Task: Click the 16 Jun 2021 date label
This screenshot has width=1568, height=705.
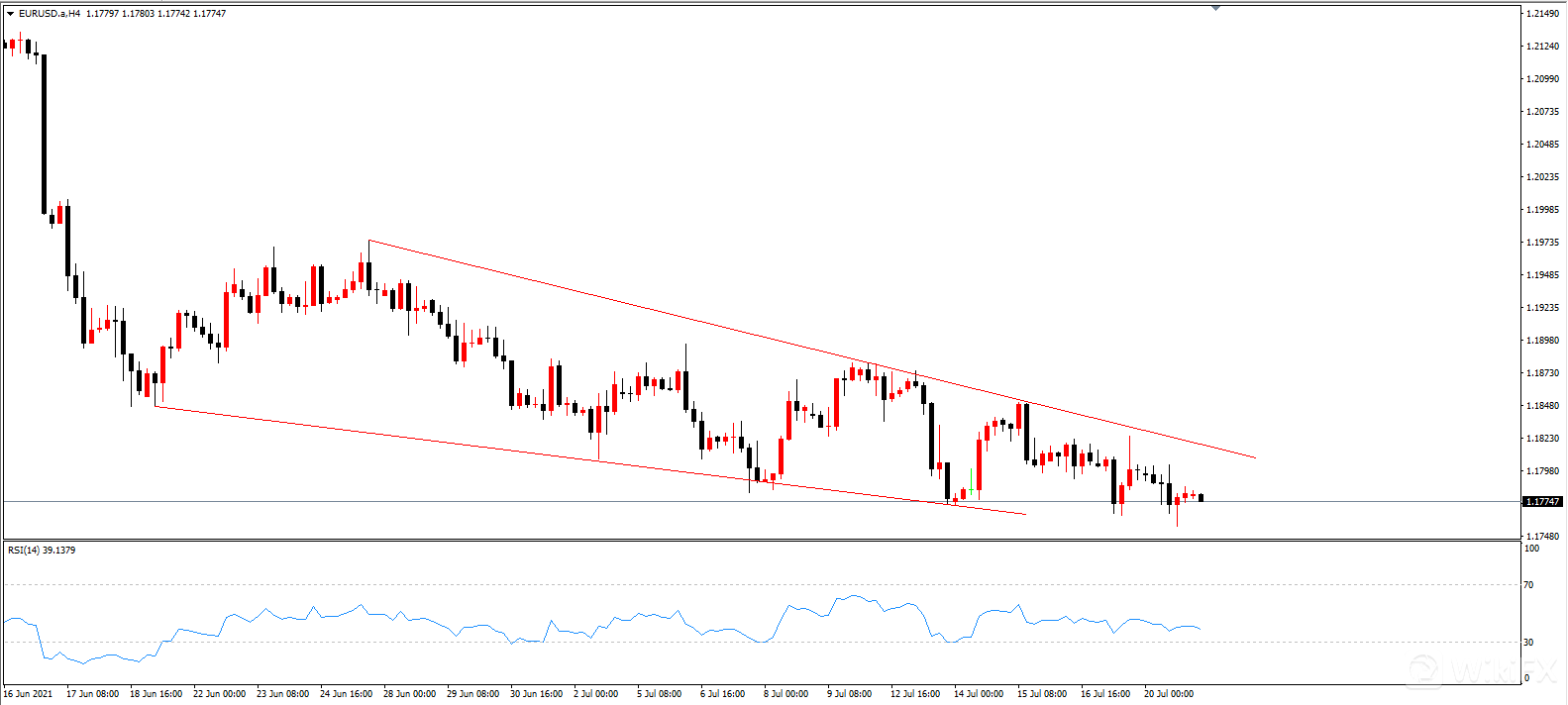Action: pos(30,693)
